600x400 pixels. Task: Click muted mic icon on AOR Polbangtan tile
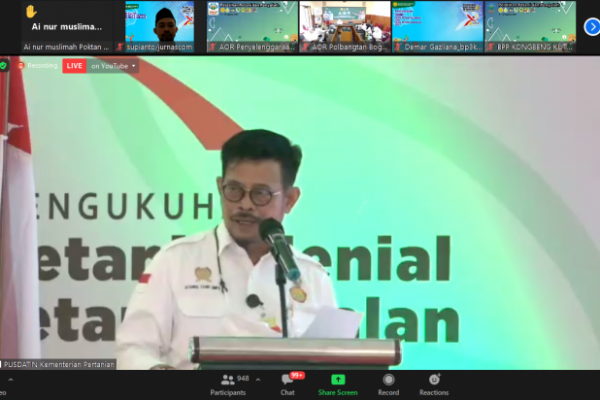pos(305,47)
